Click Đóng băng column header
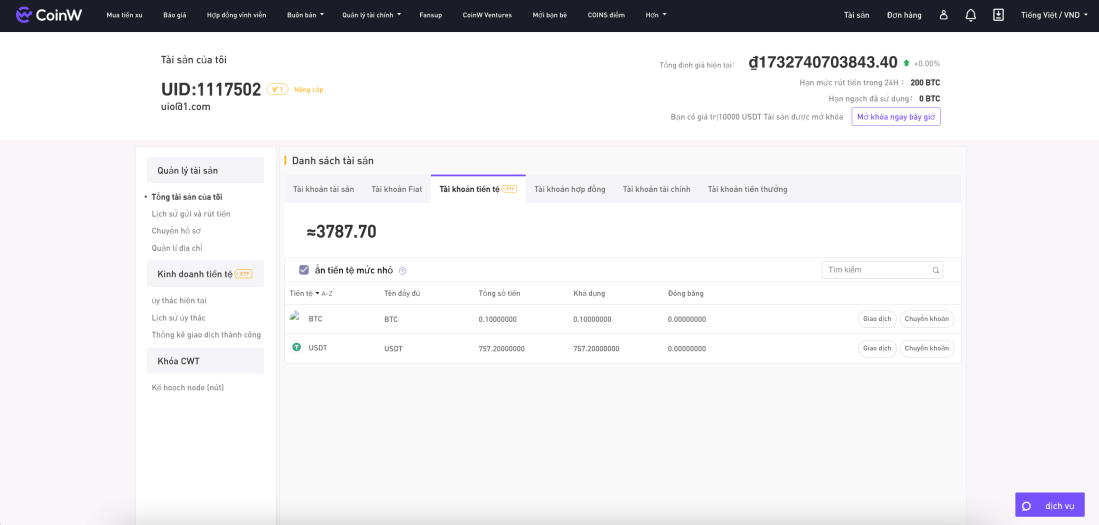Screen dimensions: 1099x525 [685, 293]
